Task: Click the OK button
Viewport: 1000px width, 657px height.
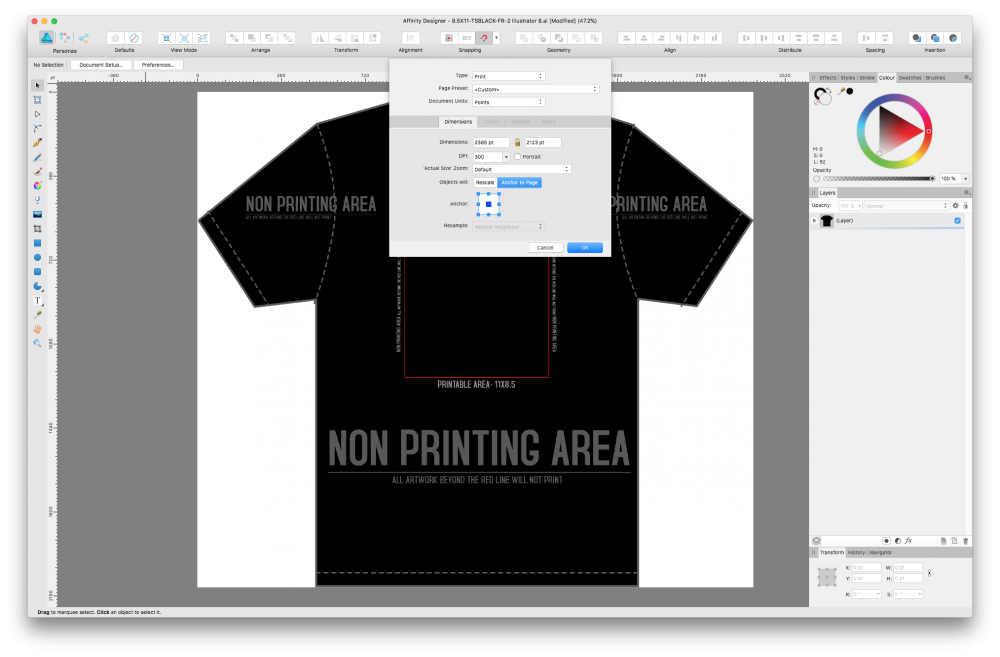Action: pyautogui.click(x=585, y=247)
